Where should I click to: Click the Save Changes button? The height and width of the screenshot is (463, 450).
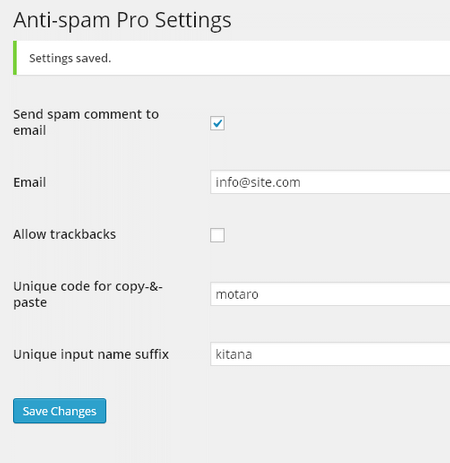click(60, 411)
